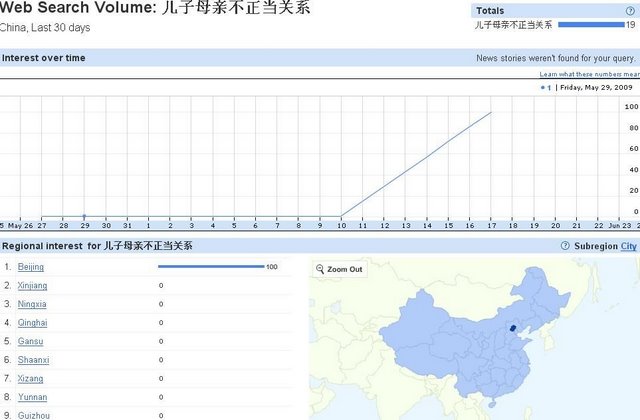
Task: Open the Shaanxi region link
Action: click(x=33, y=360)
